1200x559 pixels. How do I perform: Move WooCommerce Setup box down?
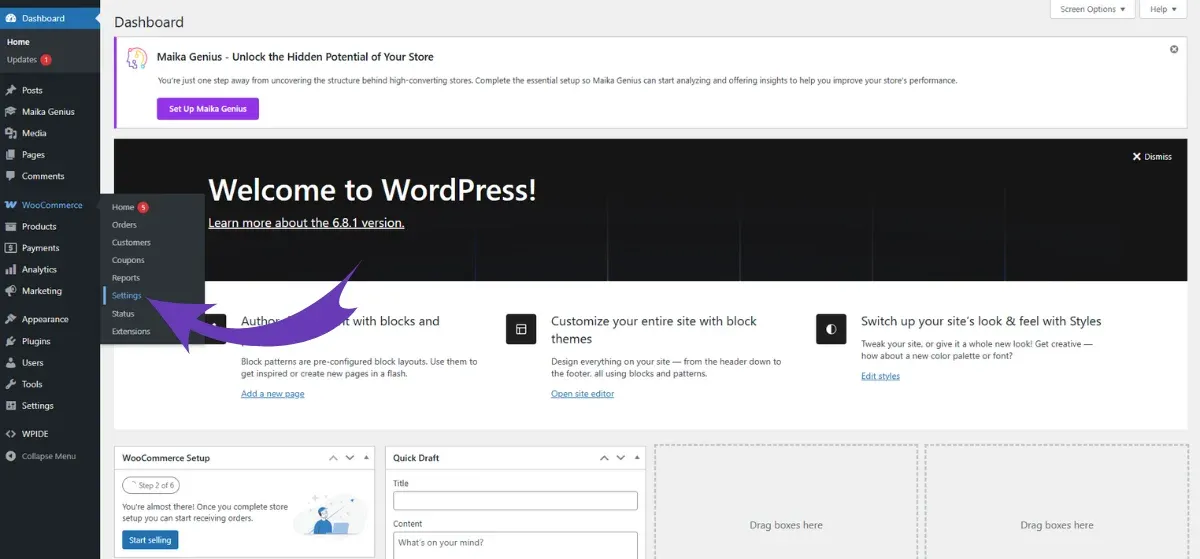click(349, 458)
